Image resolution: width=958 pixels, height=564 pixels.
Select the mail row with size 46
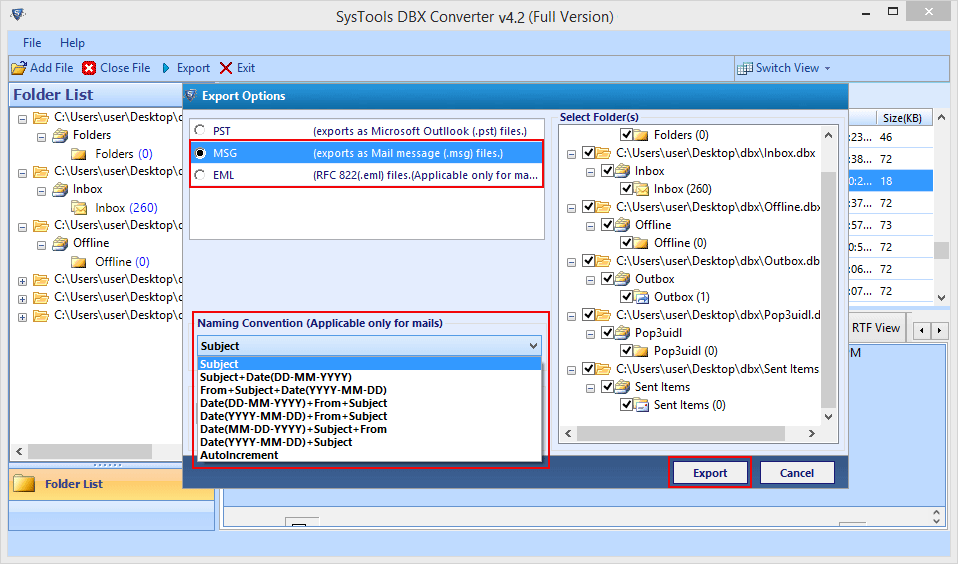891,137
